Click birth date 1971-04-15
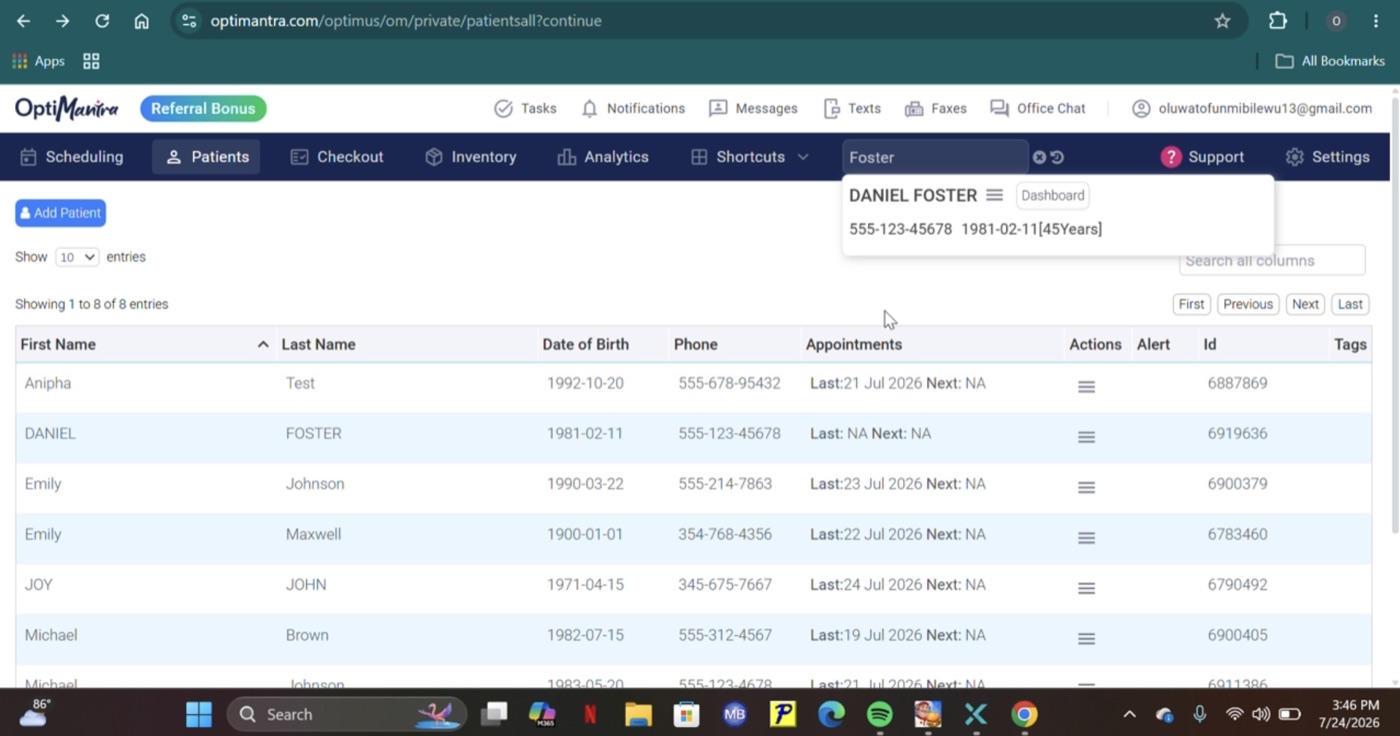 click(585, 584)
